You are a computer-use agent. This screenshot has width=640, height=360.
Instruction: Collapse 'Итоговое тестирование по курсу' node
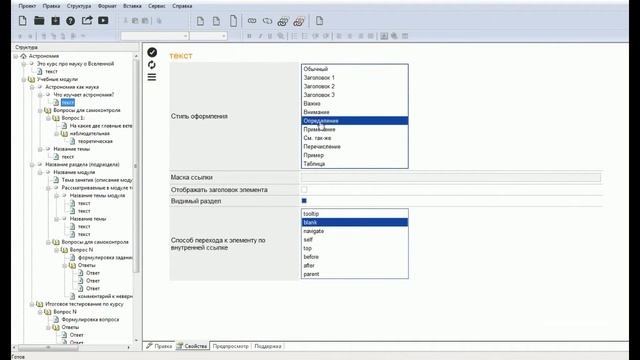point(32,304)
